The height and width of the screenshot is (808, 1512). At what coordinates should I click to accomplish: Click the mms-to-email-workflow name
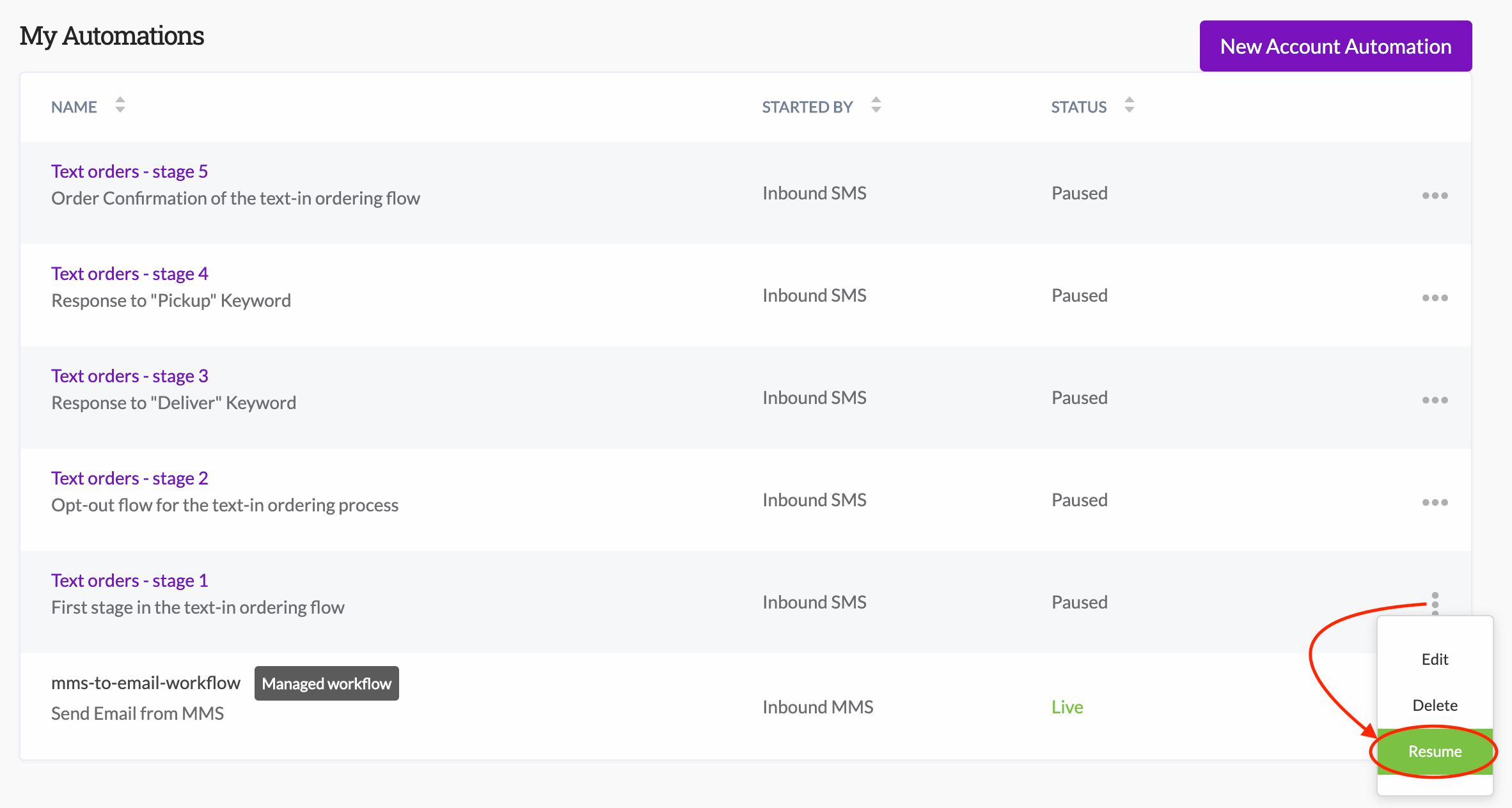coord(146,683)
